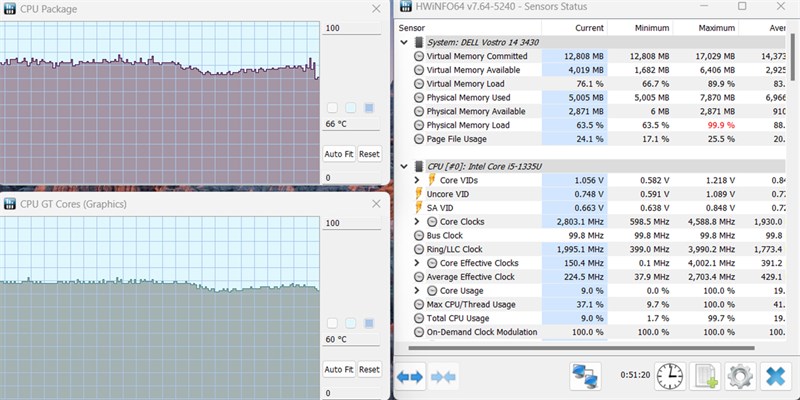
Task: Click Auto Fit in CPU GT Cores window
Action: 339,369
